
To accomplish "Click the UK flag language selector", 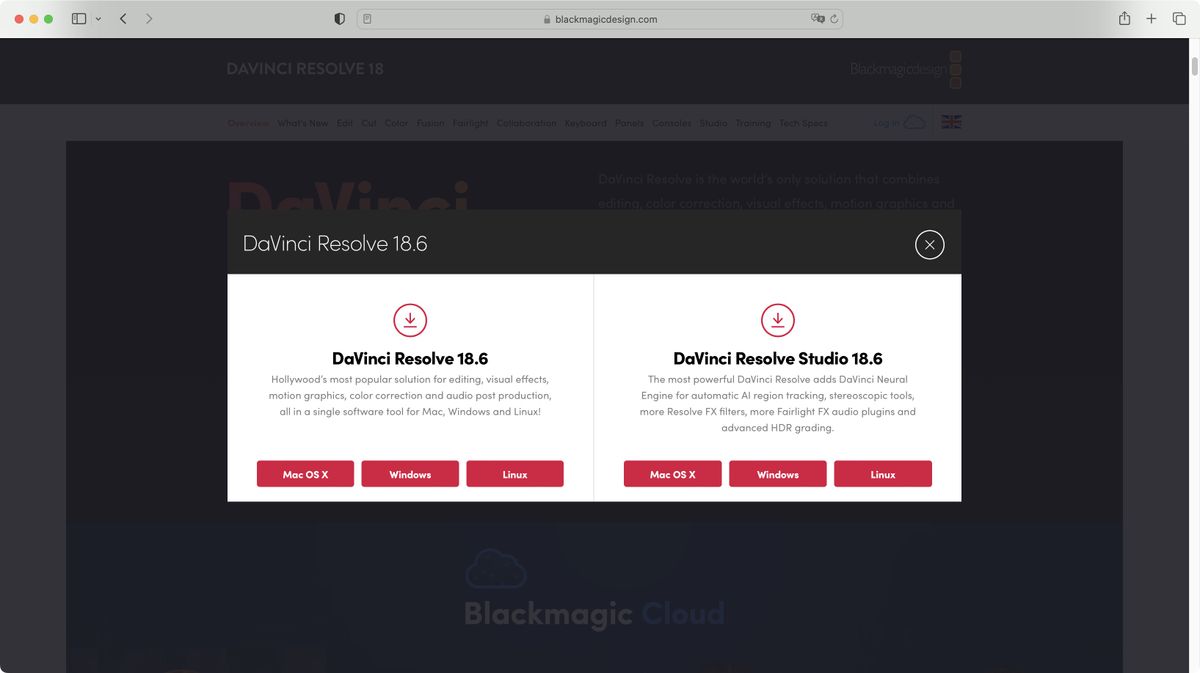I will (950, 121).
